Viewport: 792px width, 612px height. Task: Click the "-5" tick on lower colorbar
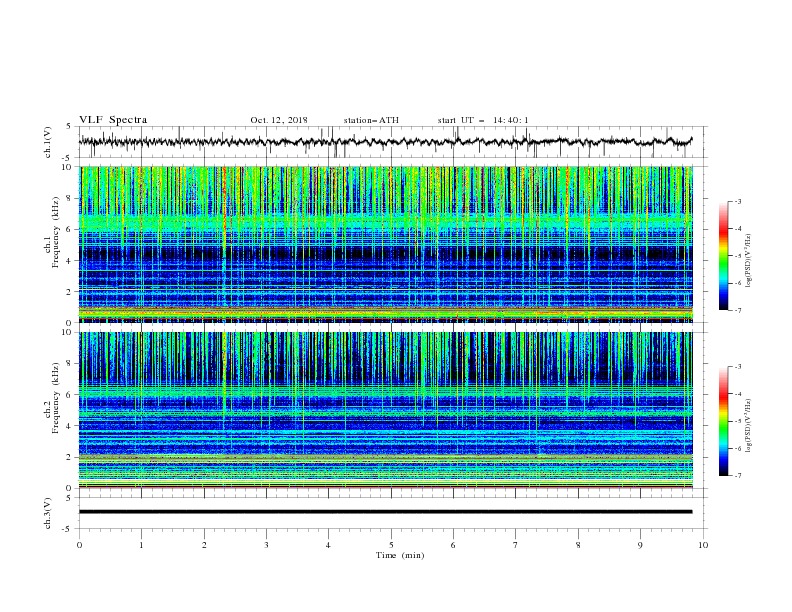tap(737, 421)
